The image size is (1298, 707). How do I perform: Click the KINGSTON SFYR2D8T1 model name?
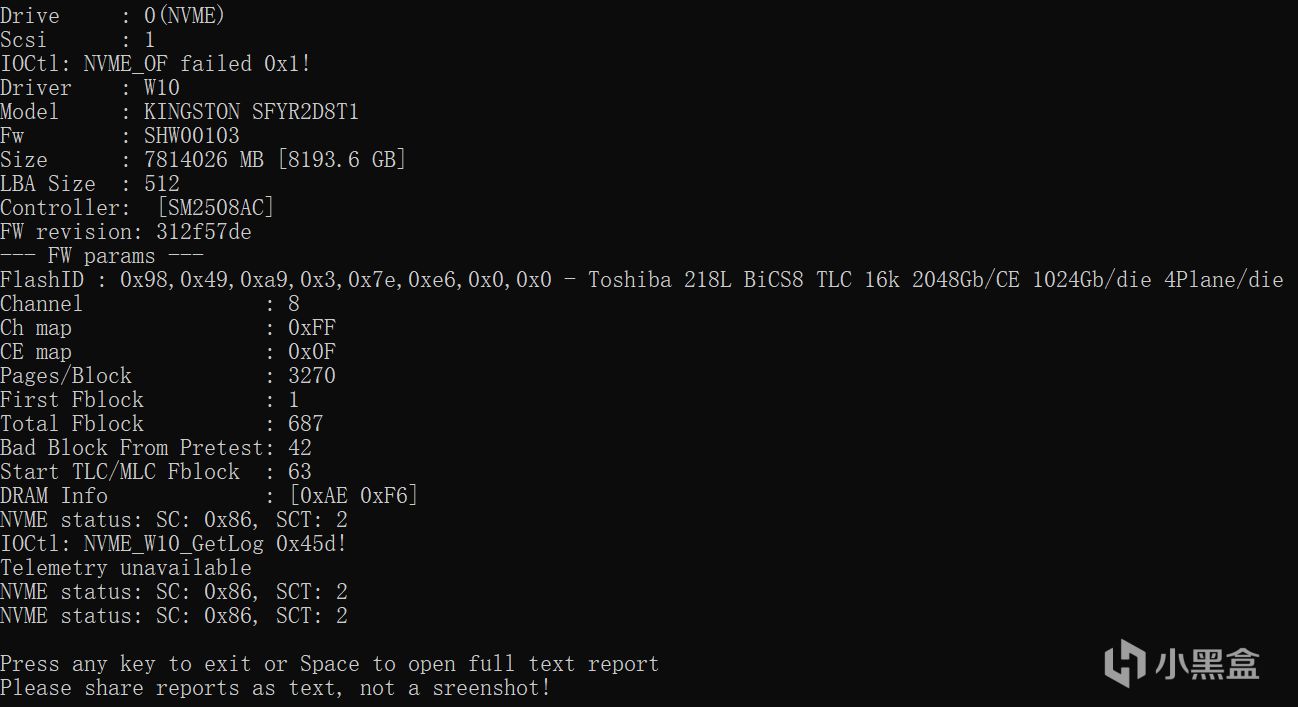point(251,112)
